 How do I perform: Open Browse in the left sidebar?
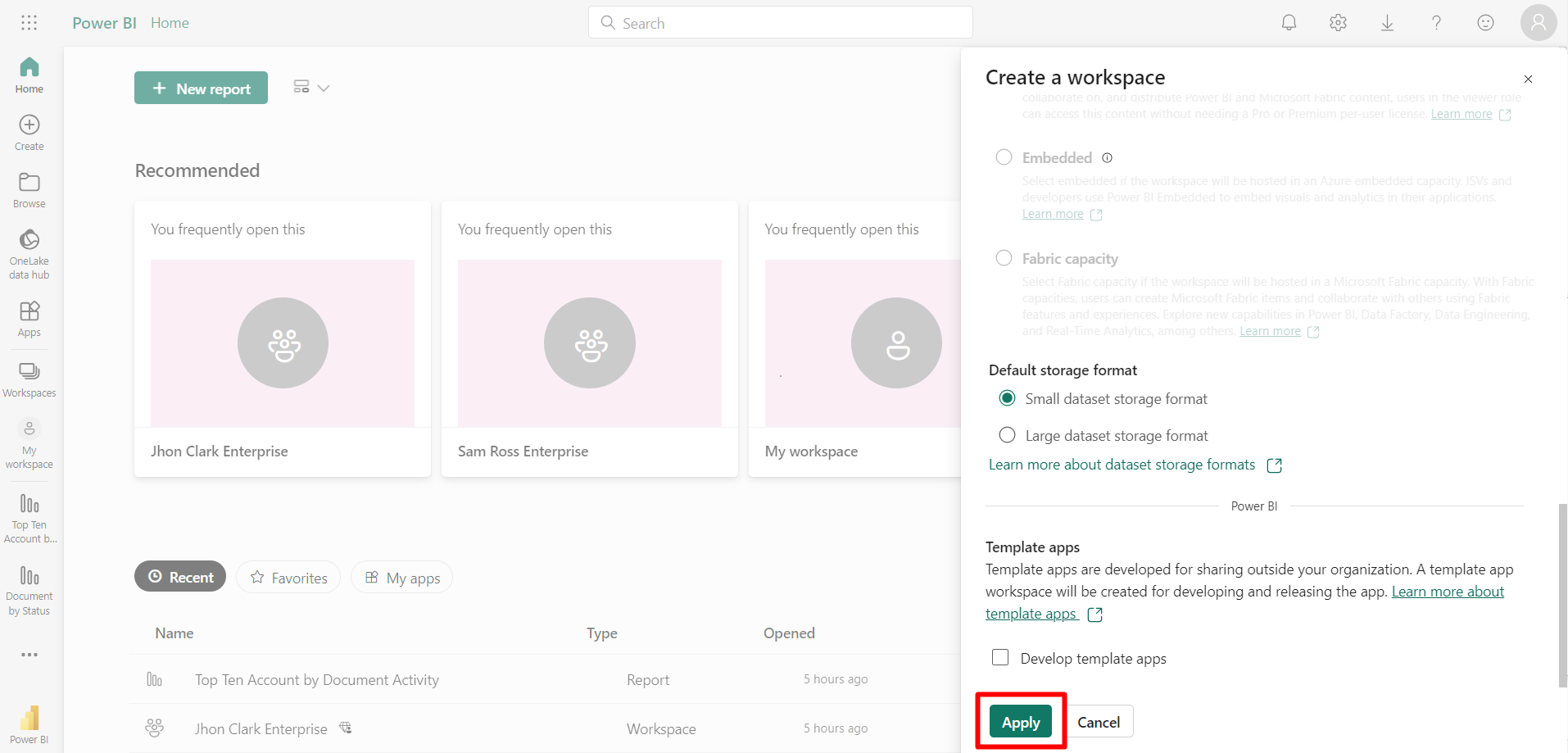tap(29, 190)
